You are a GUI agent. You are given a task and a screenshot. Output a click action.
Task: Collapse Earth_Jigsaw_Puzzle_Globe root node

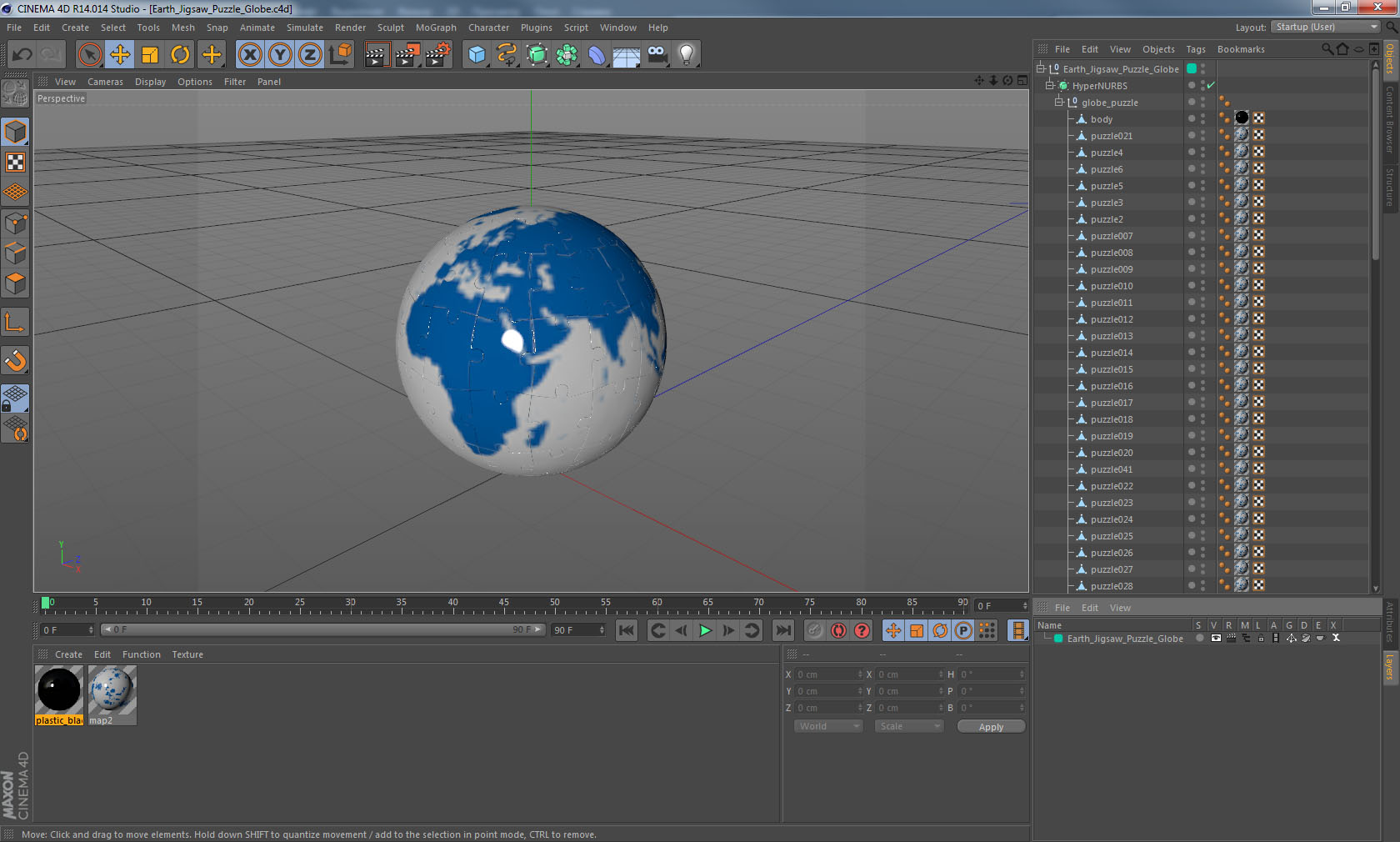pyautogui.click(x=1041, y=68)
